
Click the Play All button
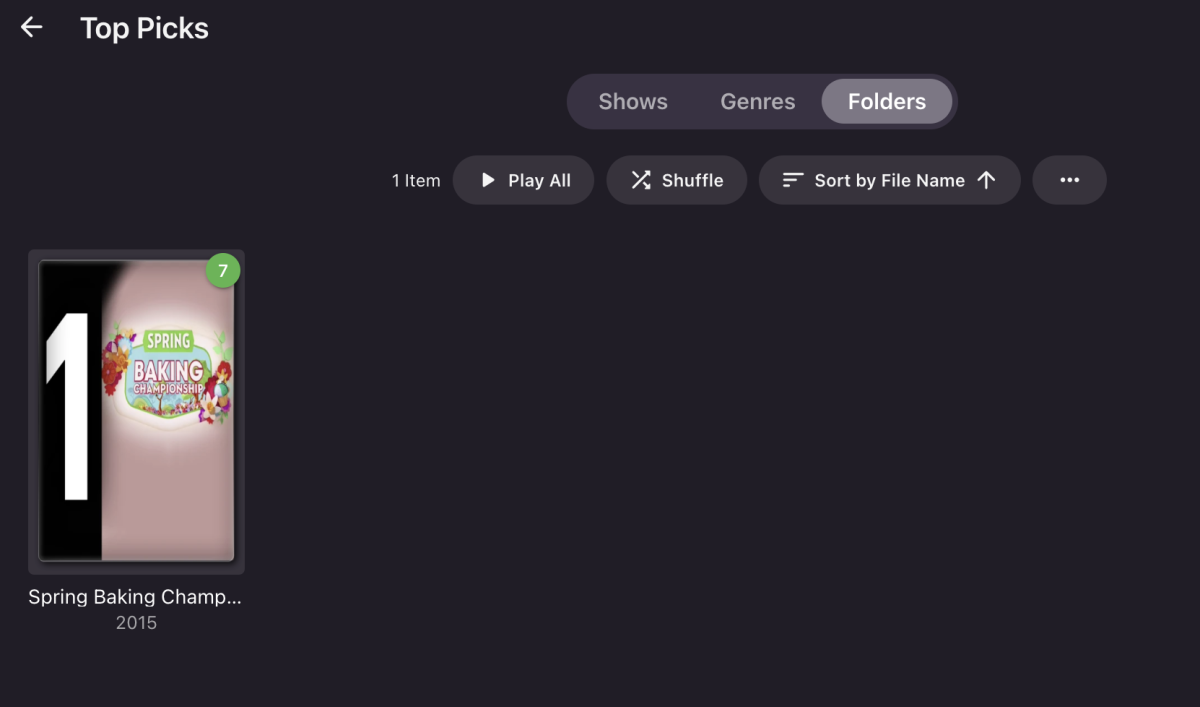tap(523, 180)
